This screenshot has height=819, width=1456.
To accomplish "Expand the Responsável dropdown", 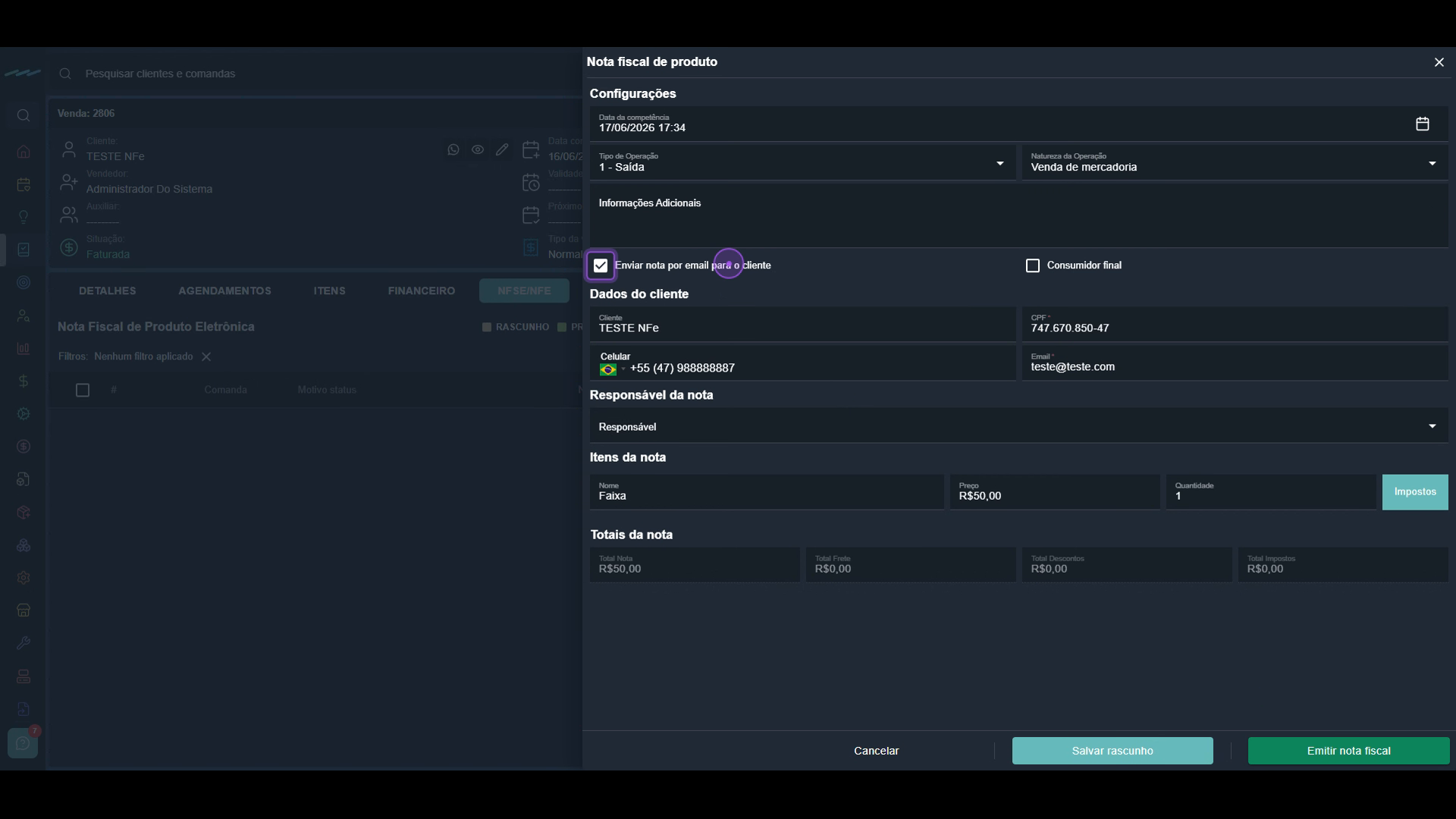I will click(x=1018, y=426).
